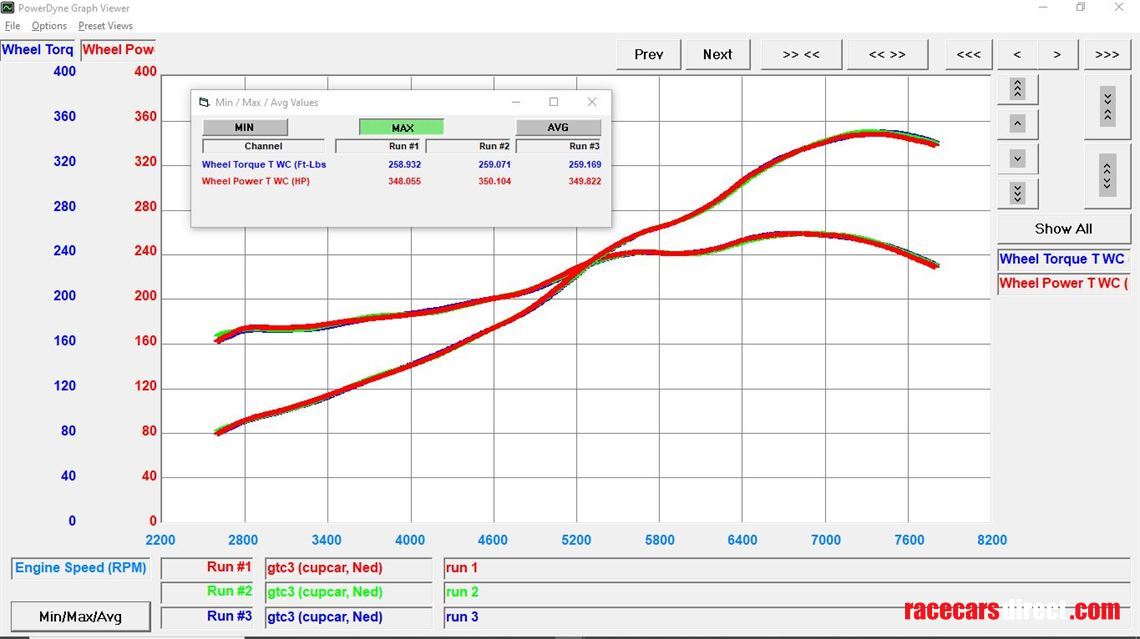Click the Show All button
1140x639 pixels.
click(x=1063, y=228)
